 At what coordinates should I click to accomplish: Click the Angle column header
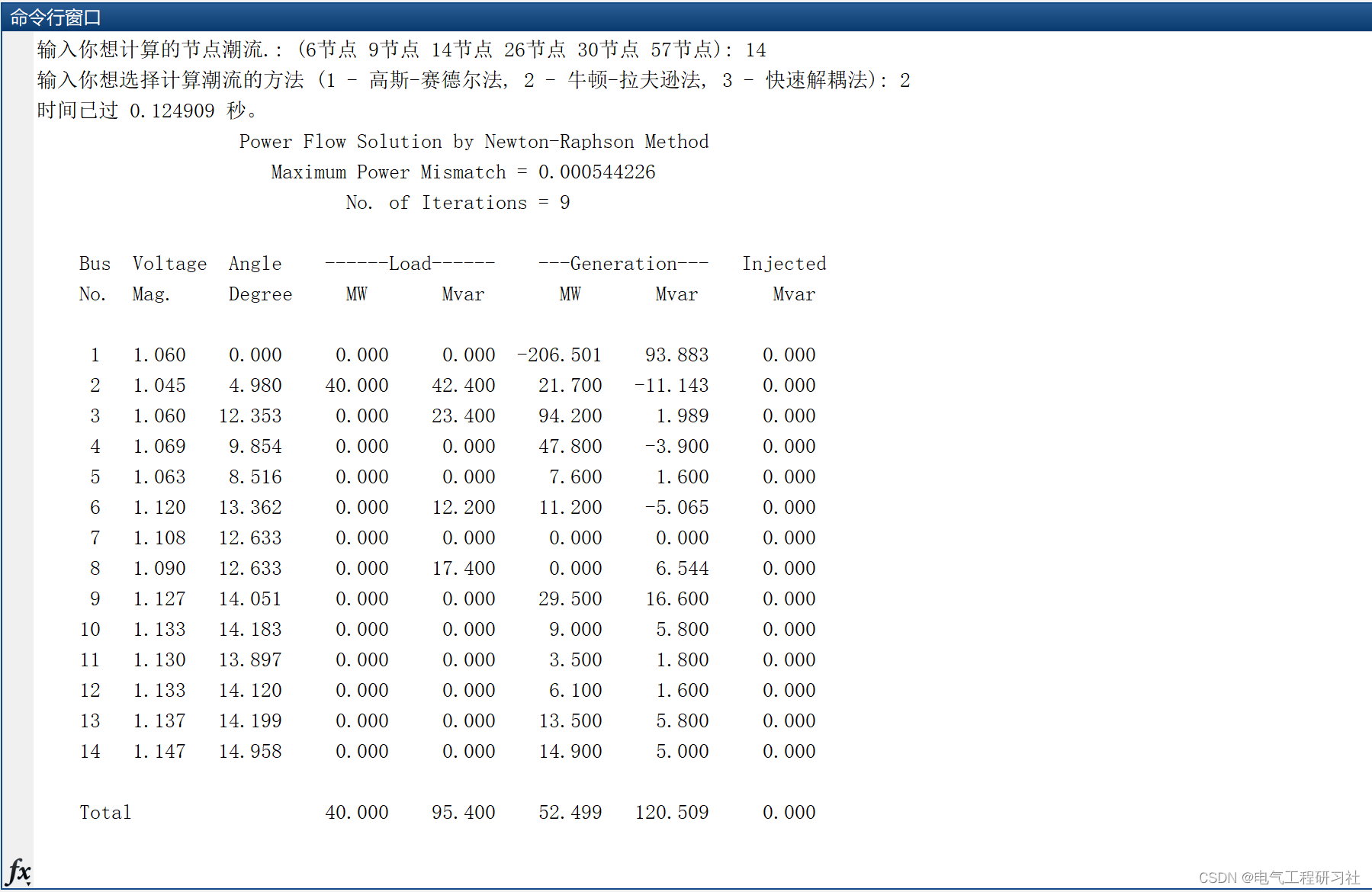tap(255, 264)
